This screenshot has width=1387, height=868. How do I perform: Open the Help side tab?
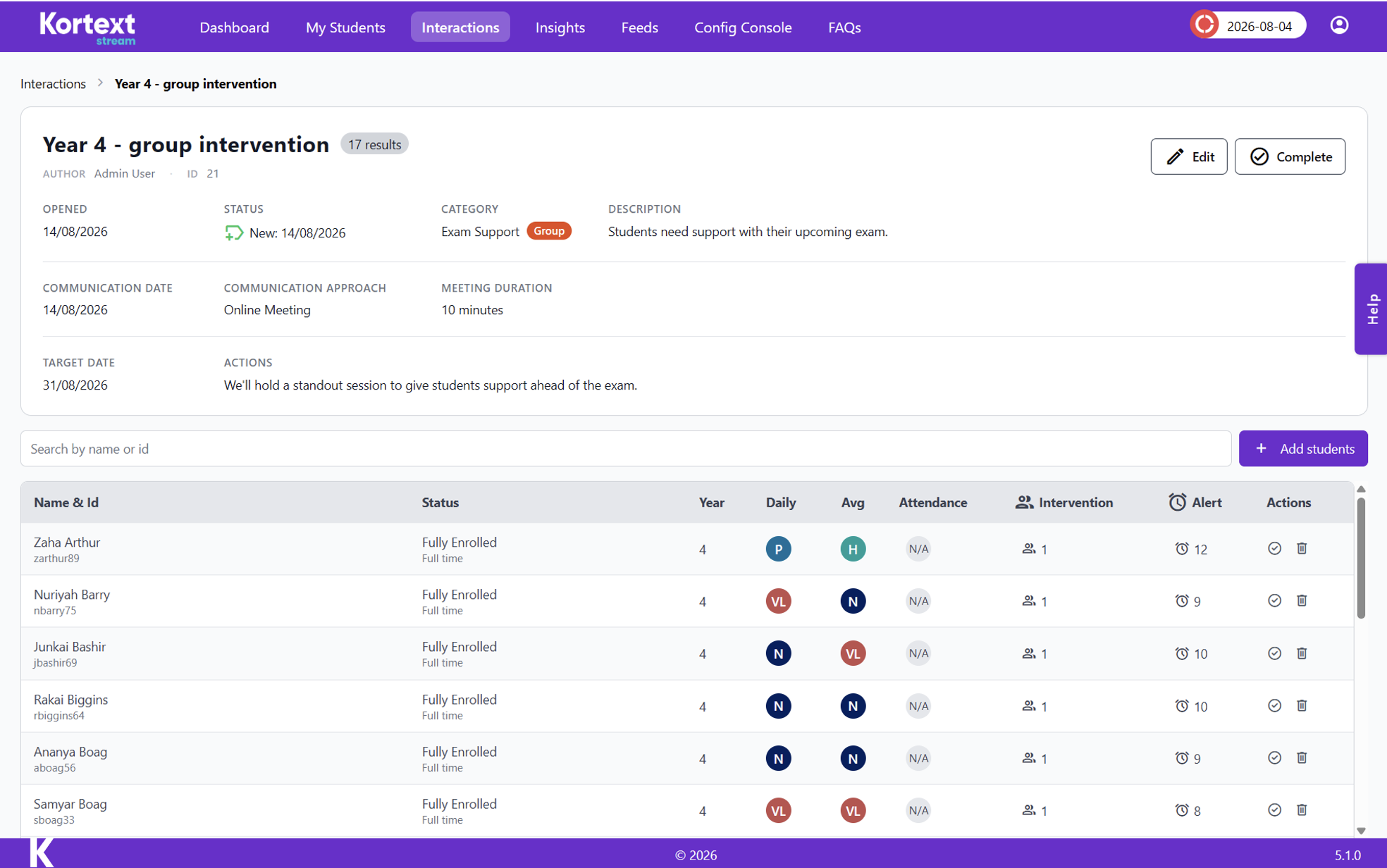(1371, 309)
